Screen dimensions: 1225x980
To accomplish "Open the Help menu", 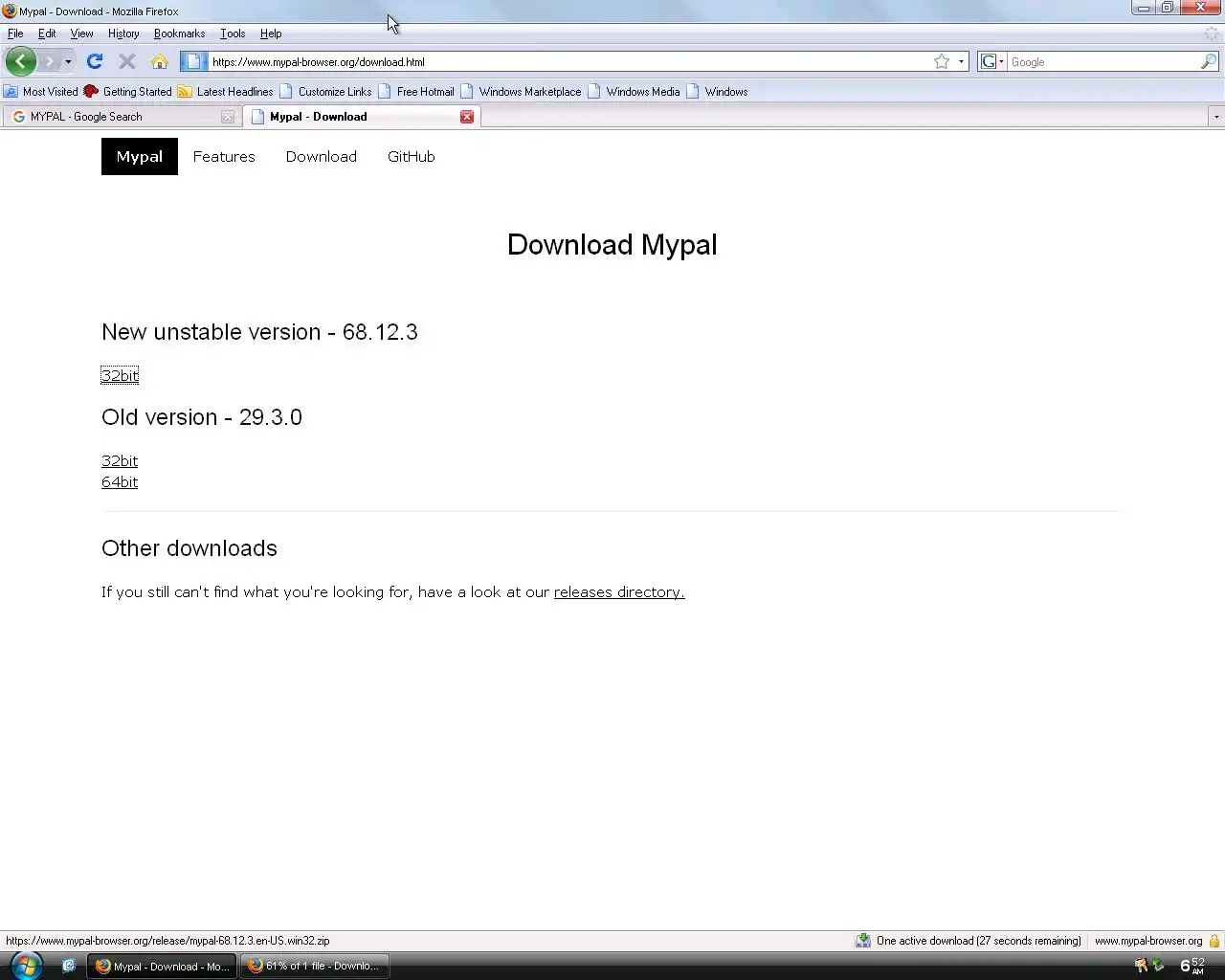I will click(271, 33).
